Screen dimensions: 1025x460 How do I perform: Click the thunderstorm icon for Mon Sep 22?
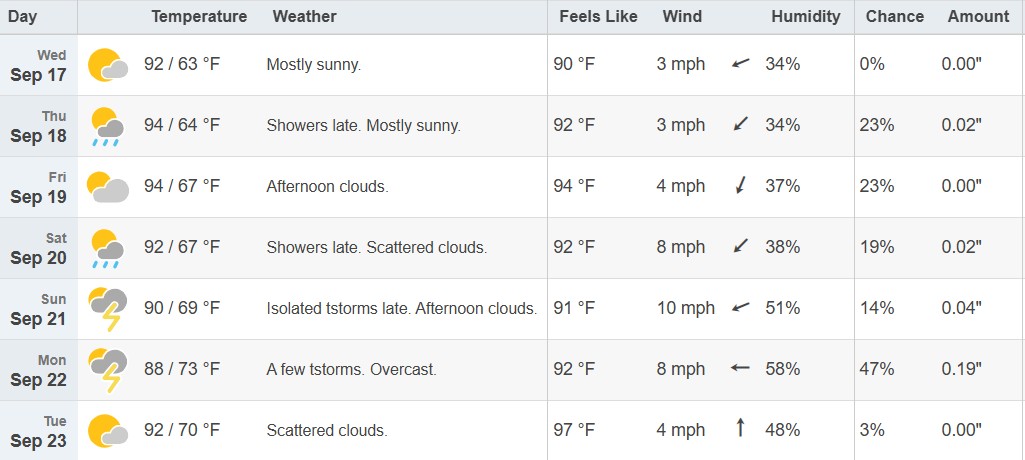point(108,370)
